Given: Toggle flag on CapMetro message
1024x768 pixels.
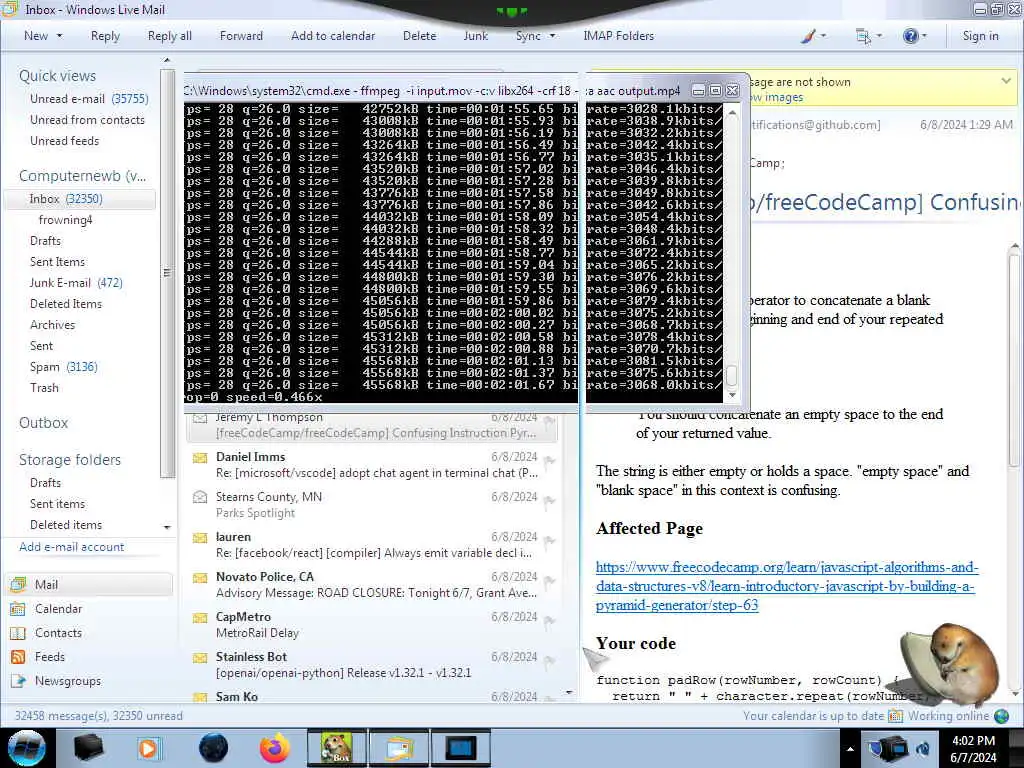Looking at the screenshot, I should click(550, 621).
